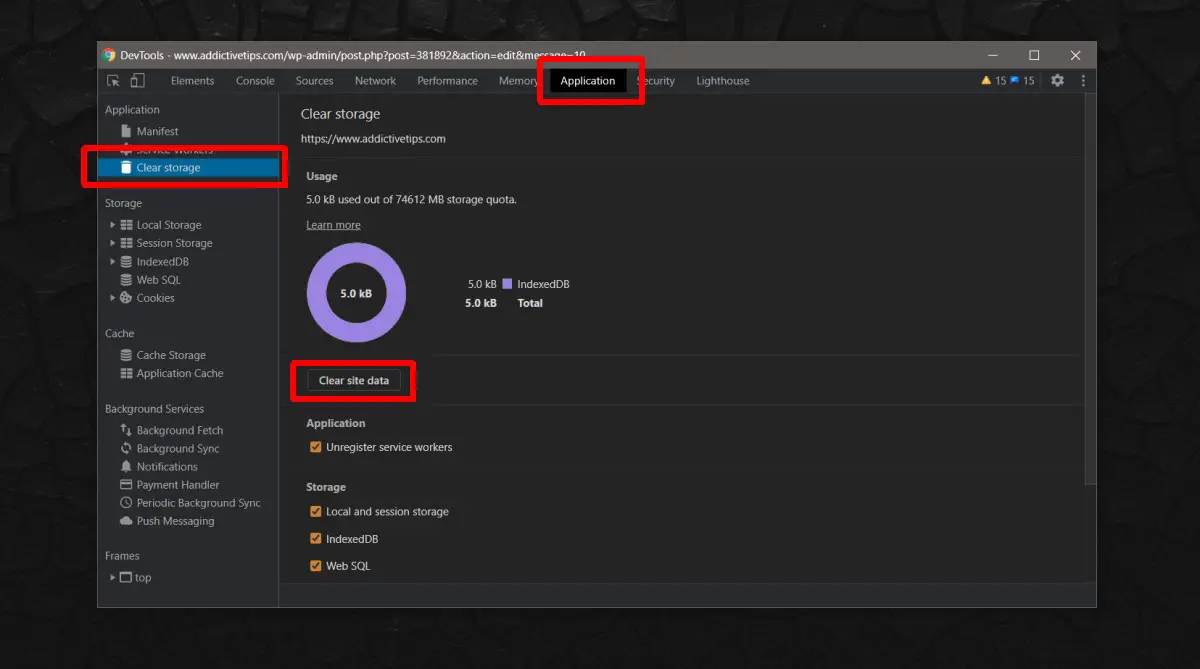The height and width of the screenshot is (669, 1200).
Task: Uncheck Local and session storage checkbox
Action: (316, 511)
